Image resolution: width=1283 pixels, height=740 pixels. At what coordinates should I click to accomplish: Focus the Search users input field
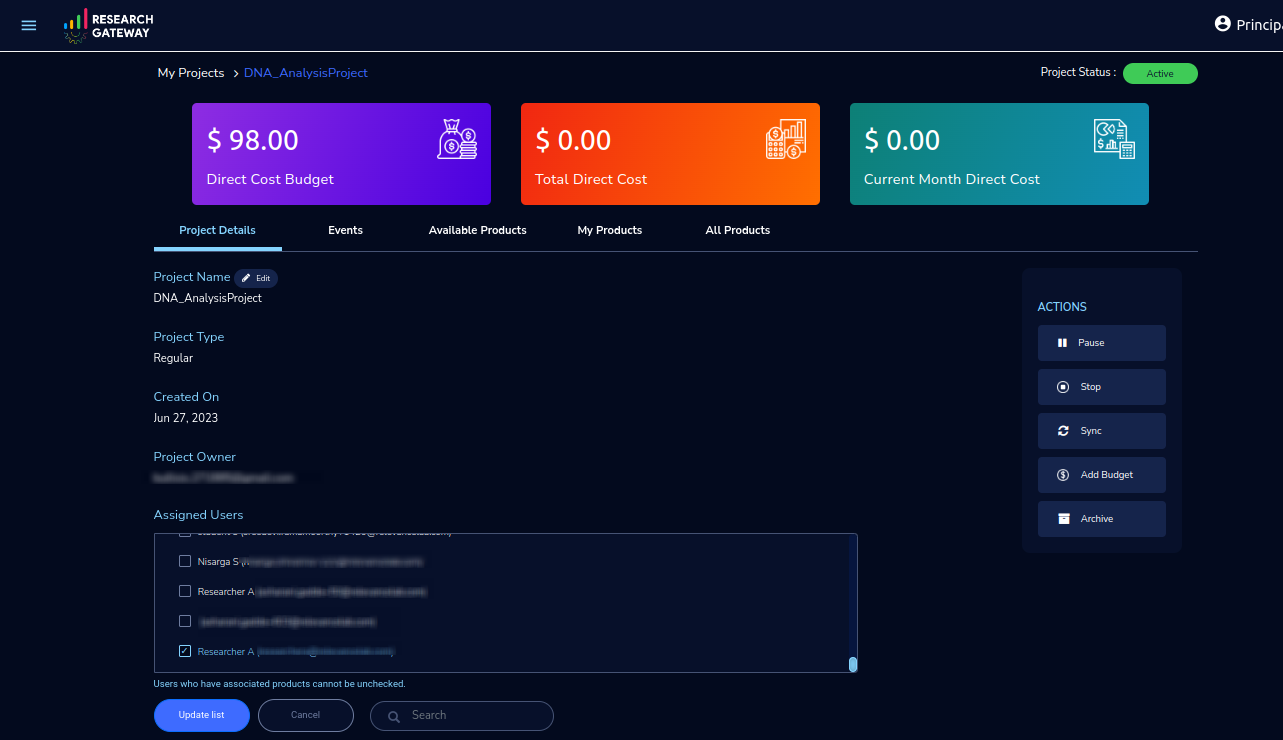[462, 716]
